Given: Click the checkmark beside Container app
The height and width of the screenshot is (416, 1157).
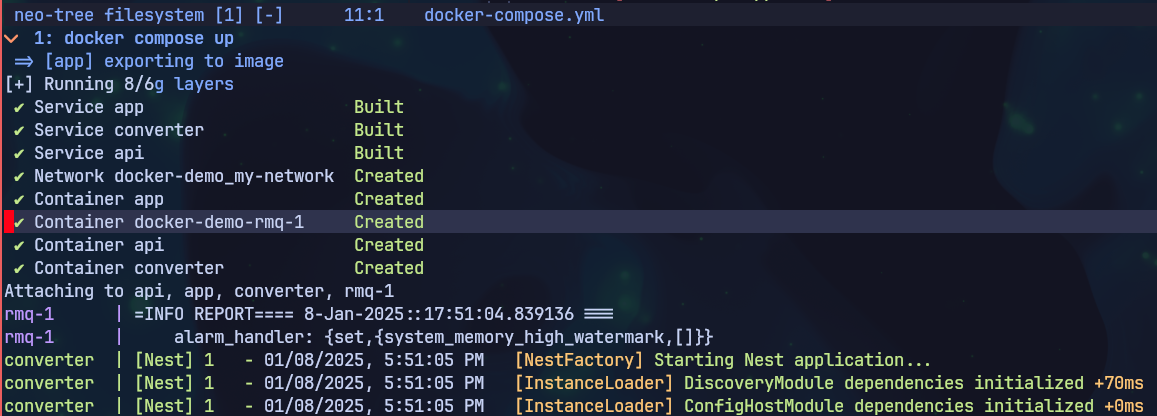Looking at the screenshot, I should pyautogui.click(x=18, y=199).
